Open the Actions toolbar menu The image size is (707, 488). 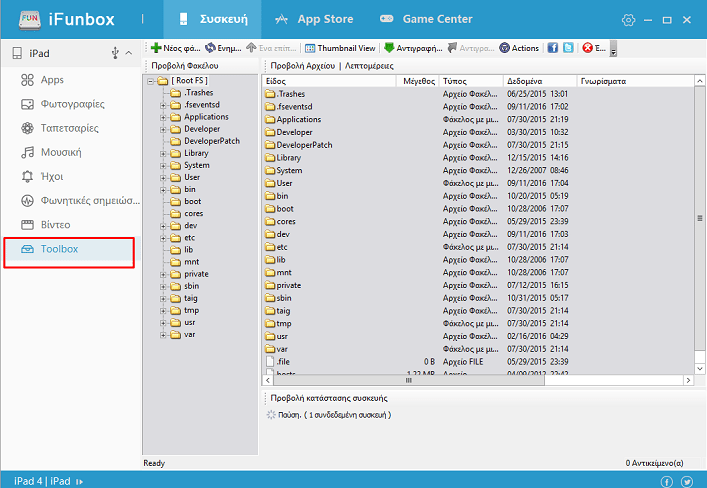coord(519,48)
